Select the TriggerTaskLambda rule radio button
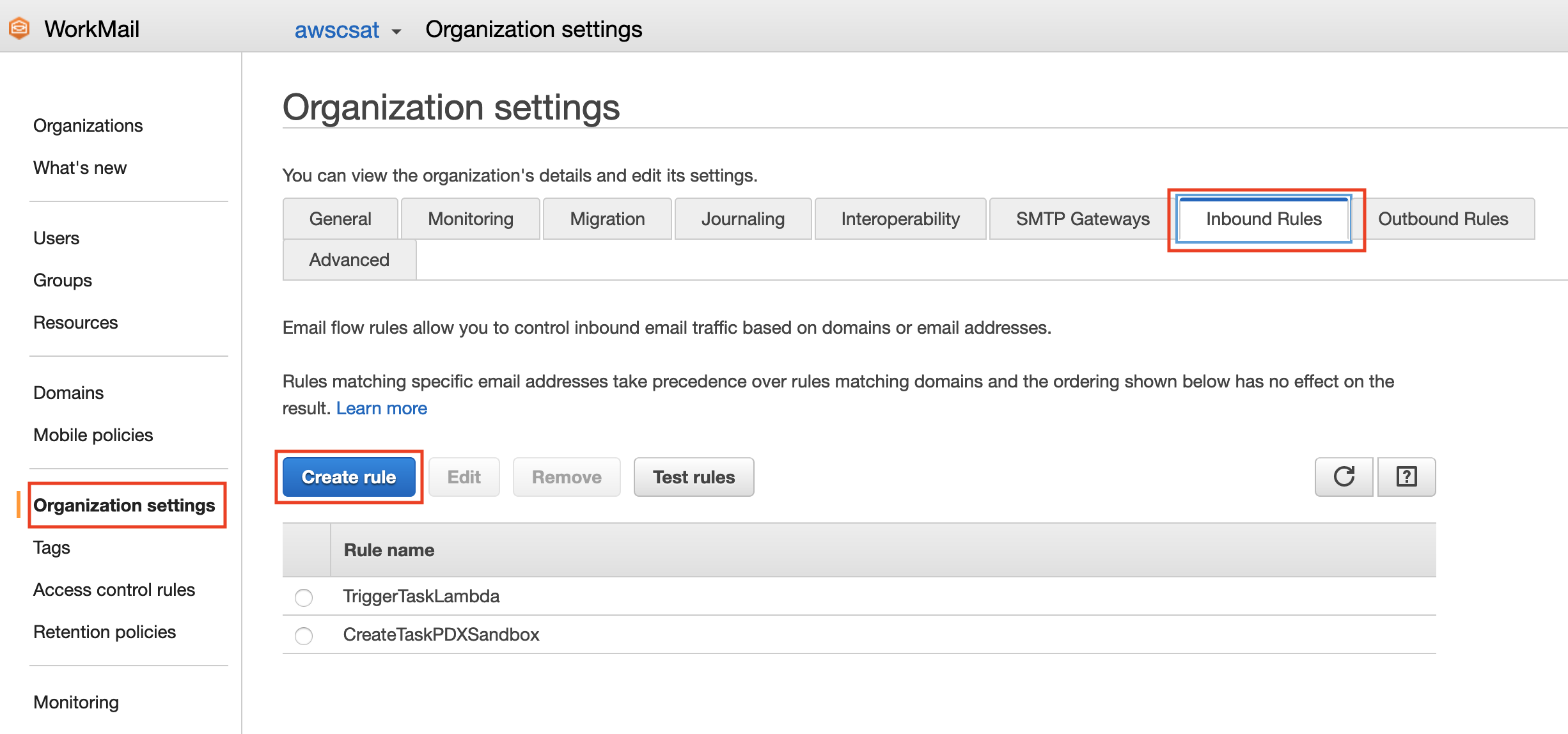 coord(304,597)
